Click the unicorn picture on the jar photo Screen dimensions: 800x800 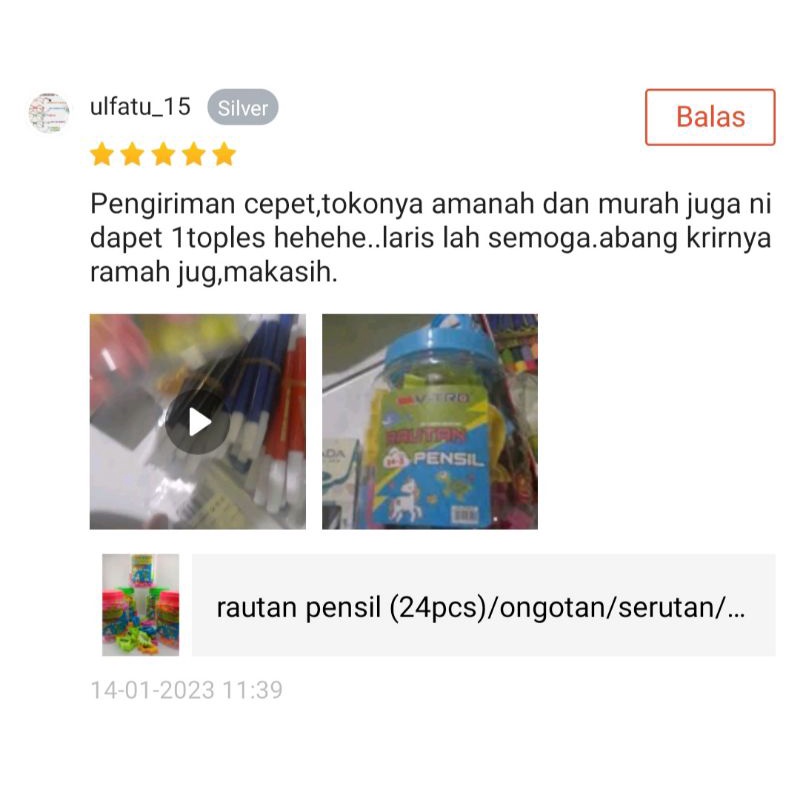click(407, 498)
